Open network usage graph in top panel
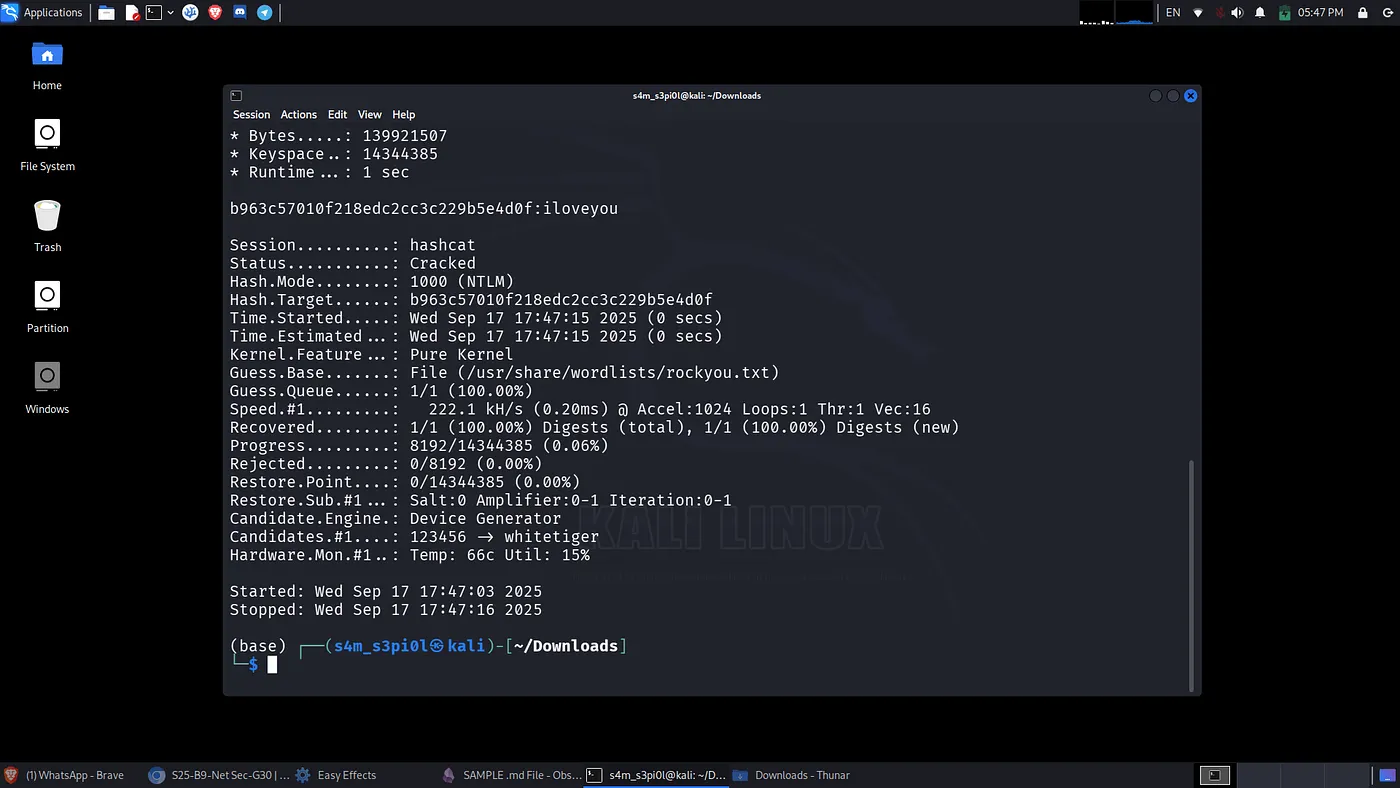 [1134, 13]
